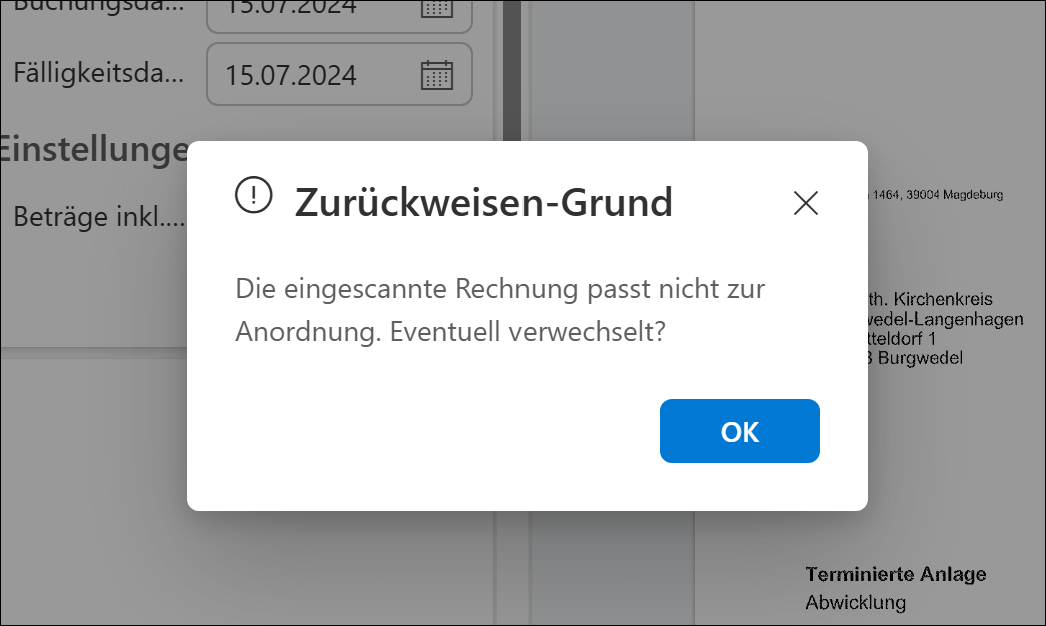The height and width of the screenshot is (626, 1046).
Task: Open the Buchungsdatum calendar picker icon
Action: pyautogui.click(x=436, y=8)
